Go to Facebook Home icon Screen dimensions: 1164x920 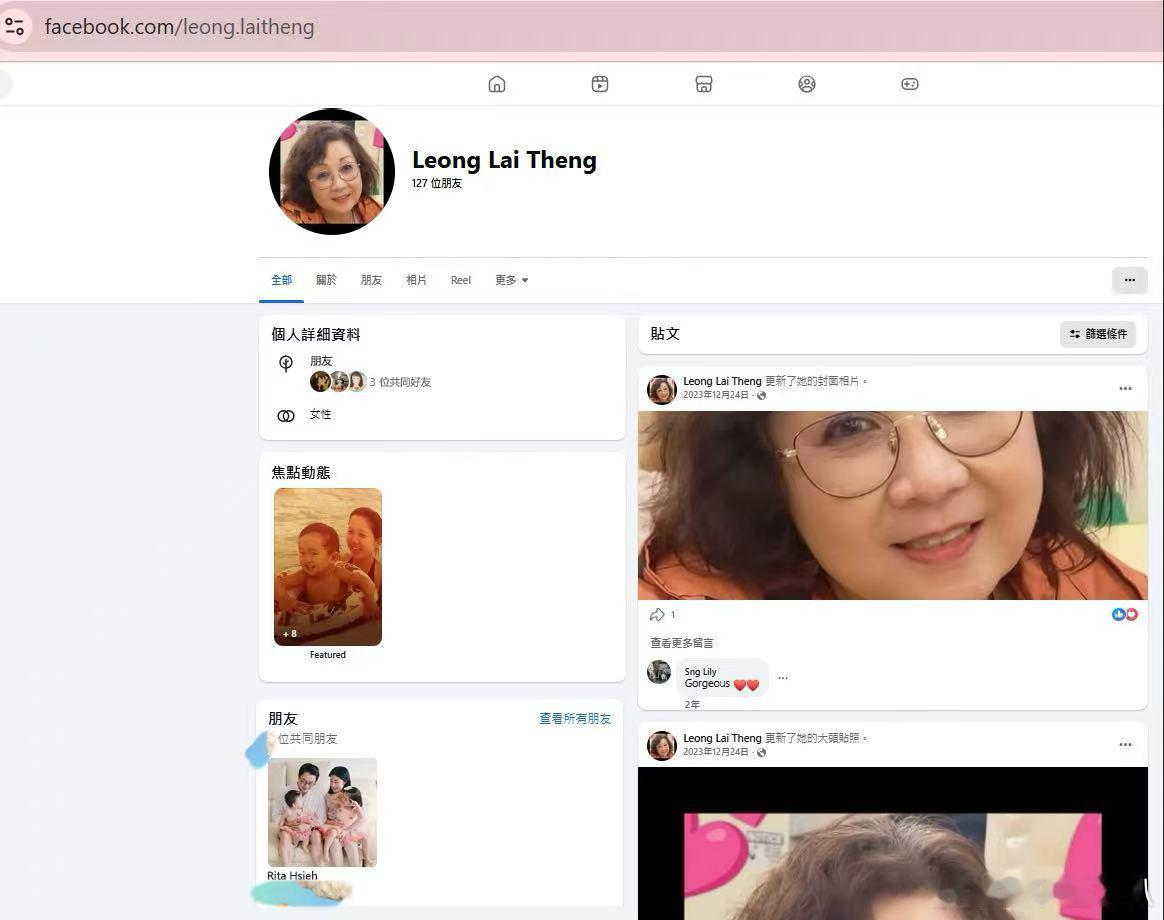(497, 84)
